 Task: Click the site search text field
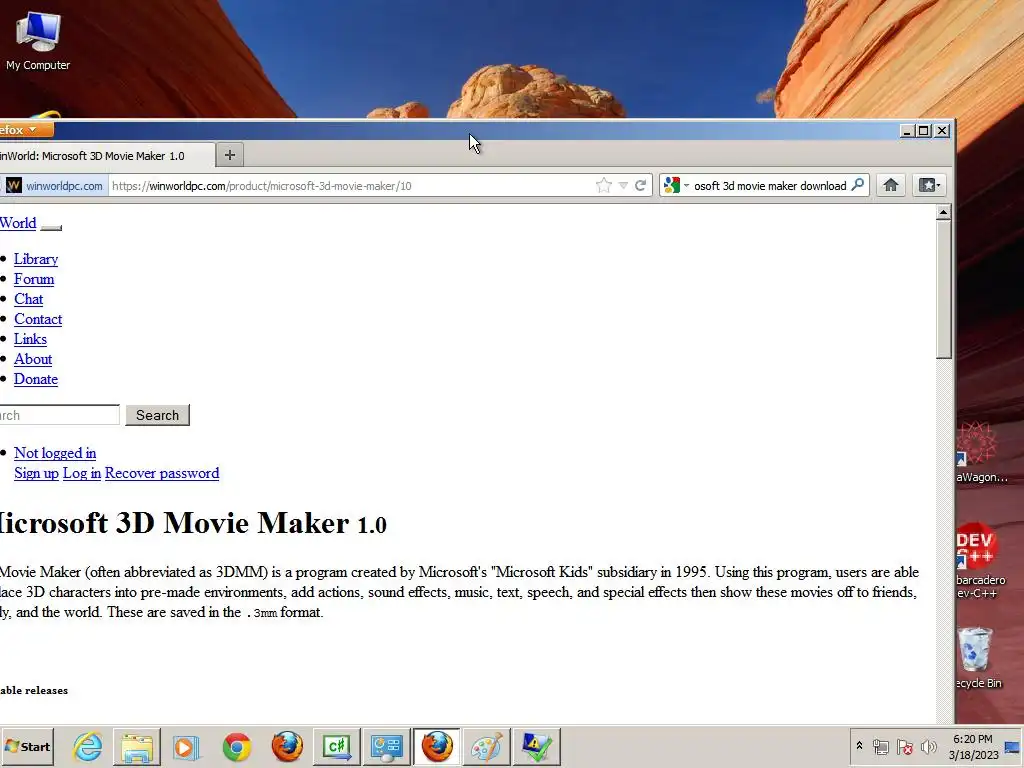(59, 415)
